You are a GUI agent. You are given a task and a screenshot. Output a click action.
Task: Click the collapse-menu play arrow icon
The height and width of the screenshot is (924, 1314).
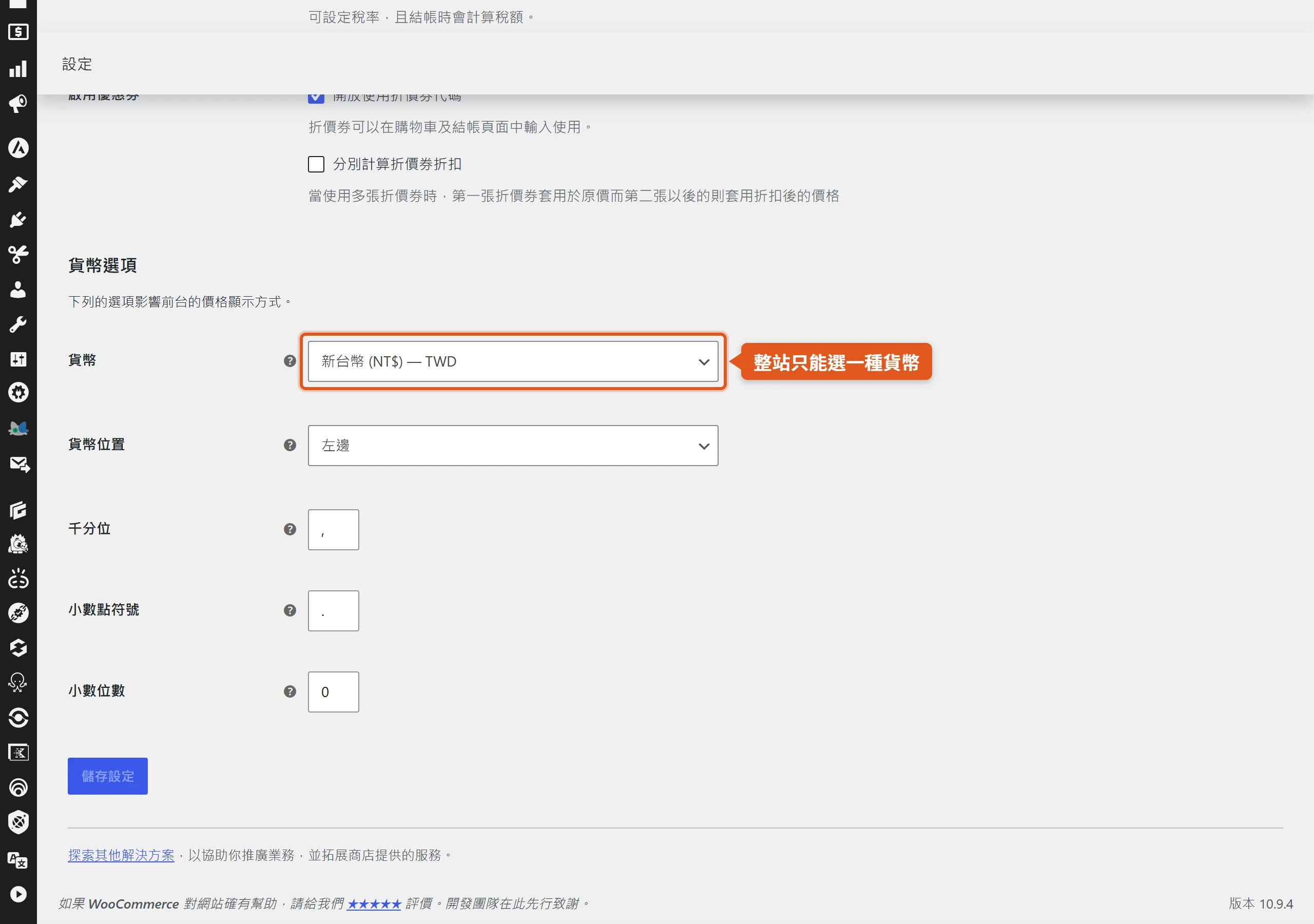coord(18,894)
